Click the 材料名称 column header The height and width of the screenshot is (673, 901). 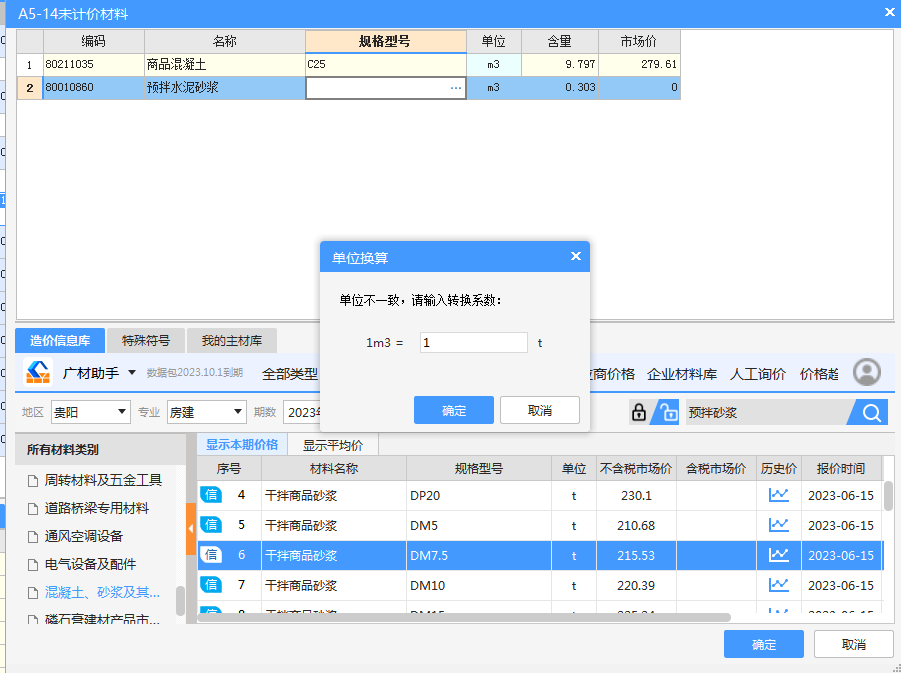[x=333, y=468]
